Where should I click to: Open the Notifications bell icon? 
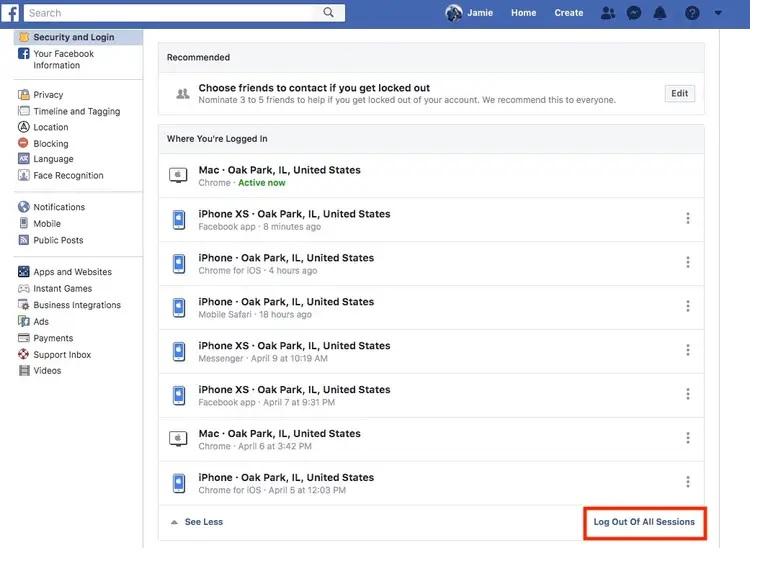coord(660,13)
